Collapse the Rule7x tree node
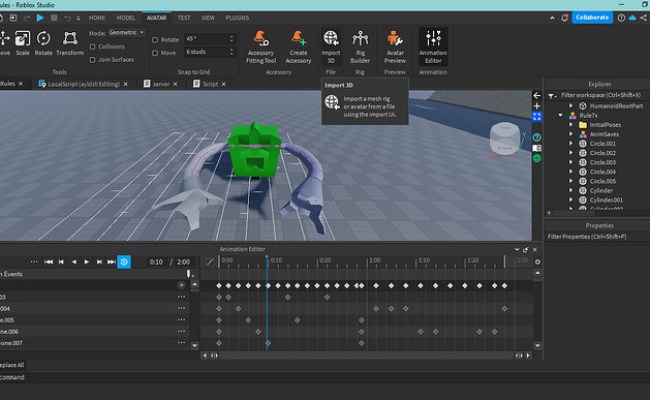Viewport: 650px width, 400px height. pos(560,115)
